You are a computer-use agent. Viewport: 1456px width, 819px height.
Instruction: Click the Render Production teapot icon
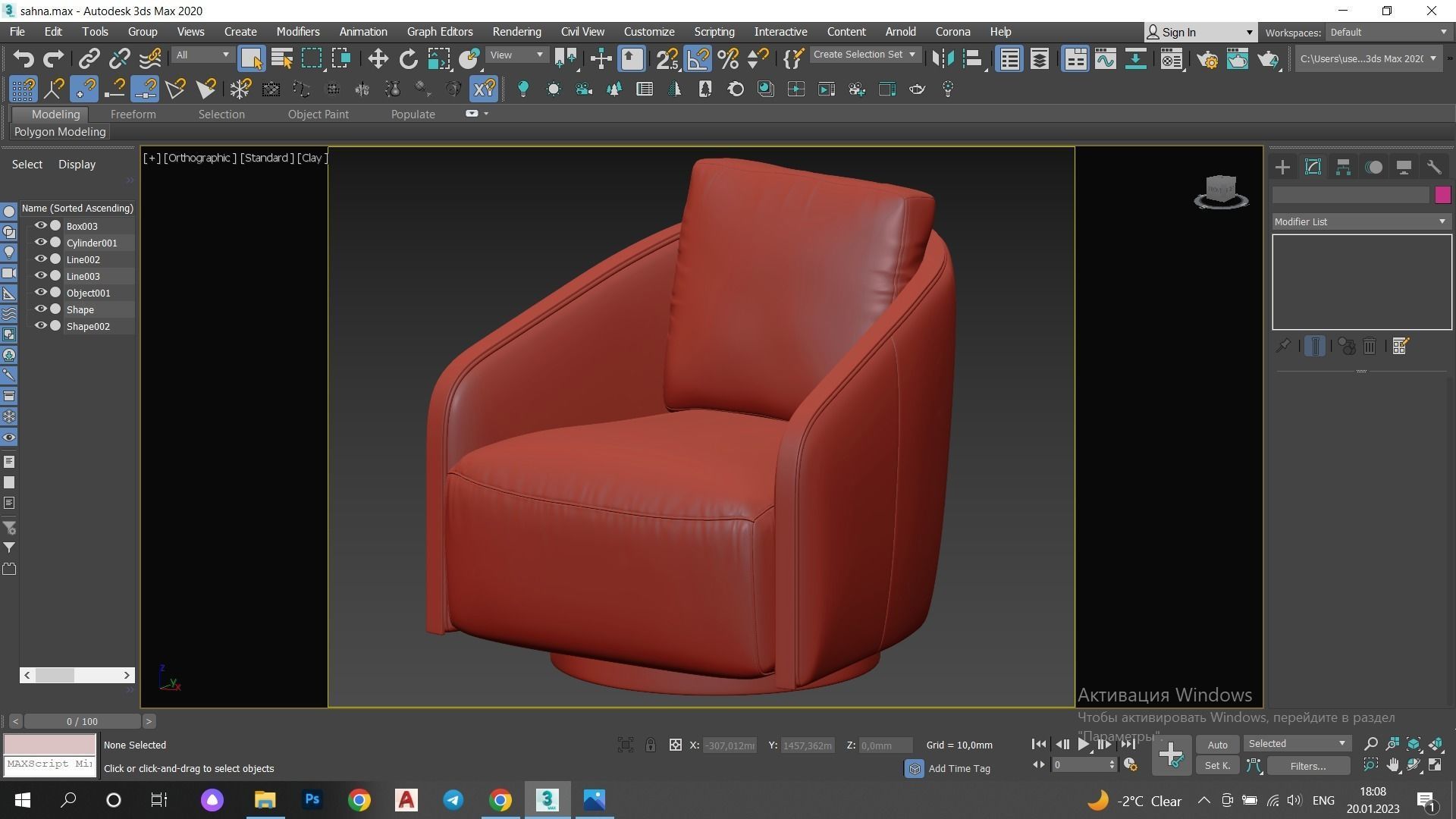click(1268, 59)
